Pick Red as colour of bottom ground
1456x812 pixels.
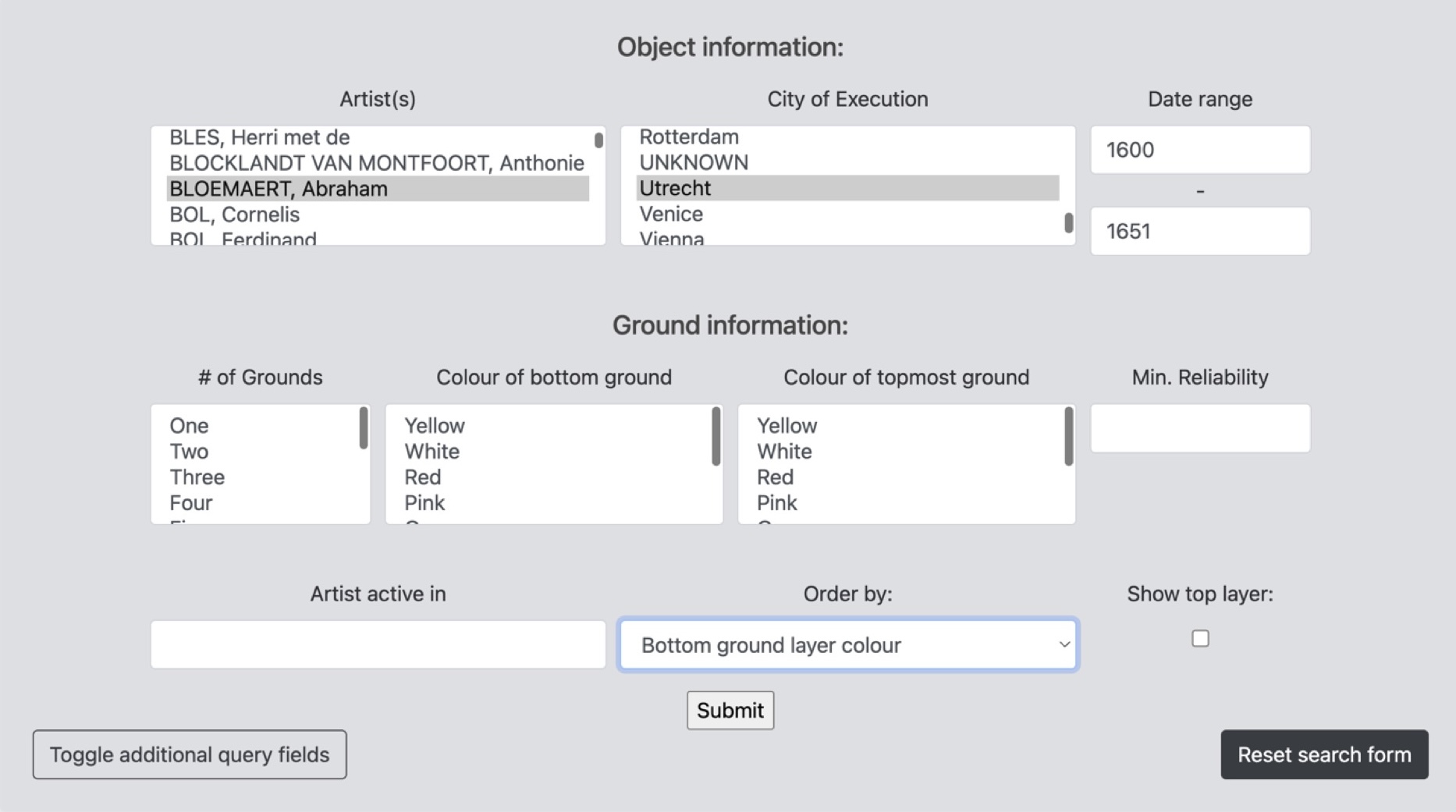pyautogui.click(x=423, y=477)
